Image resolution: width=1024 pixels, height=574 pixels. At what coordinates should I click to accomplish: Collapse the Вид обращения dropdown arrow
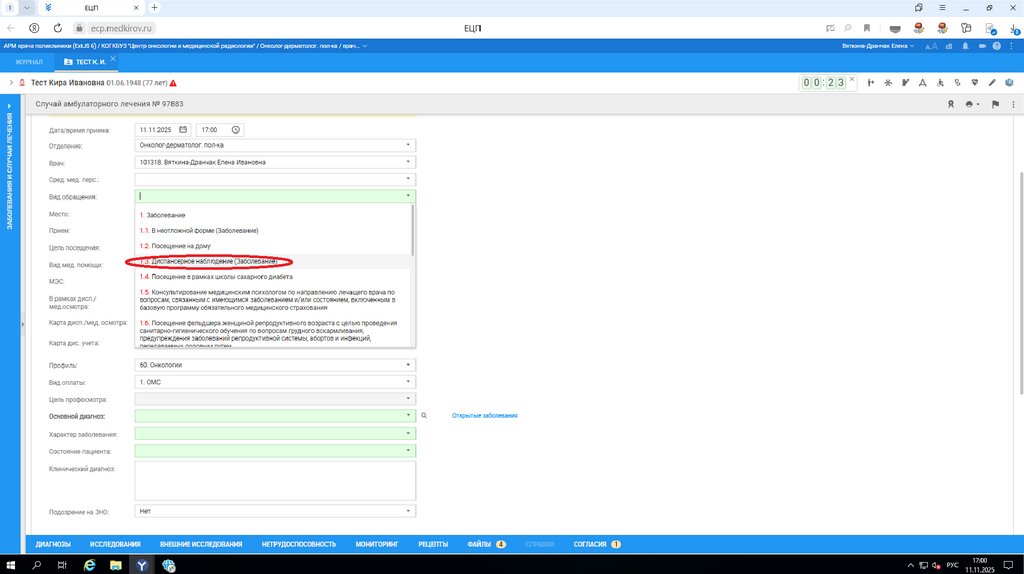click(408, 196)
